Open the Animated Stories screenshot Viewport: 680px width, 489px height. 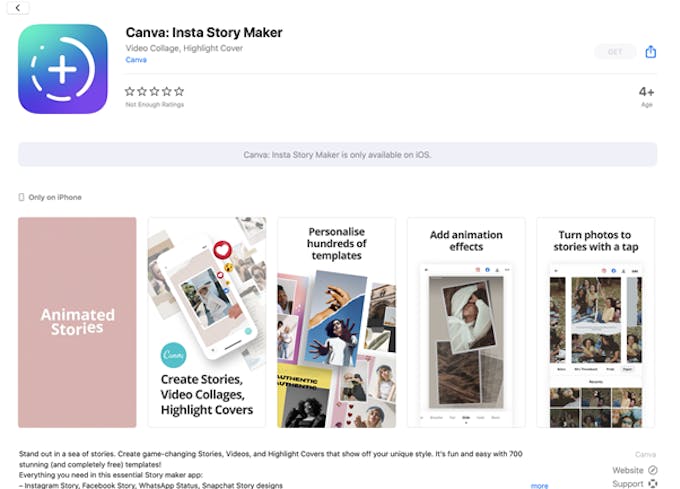click(77, 323)
